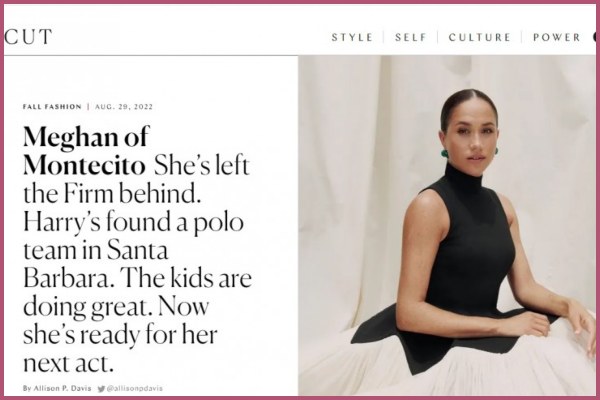
Task: Open the POWER section from the navigation
Action: click(557, 38)
